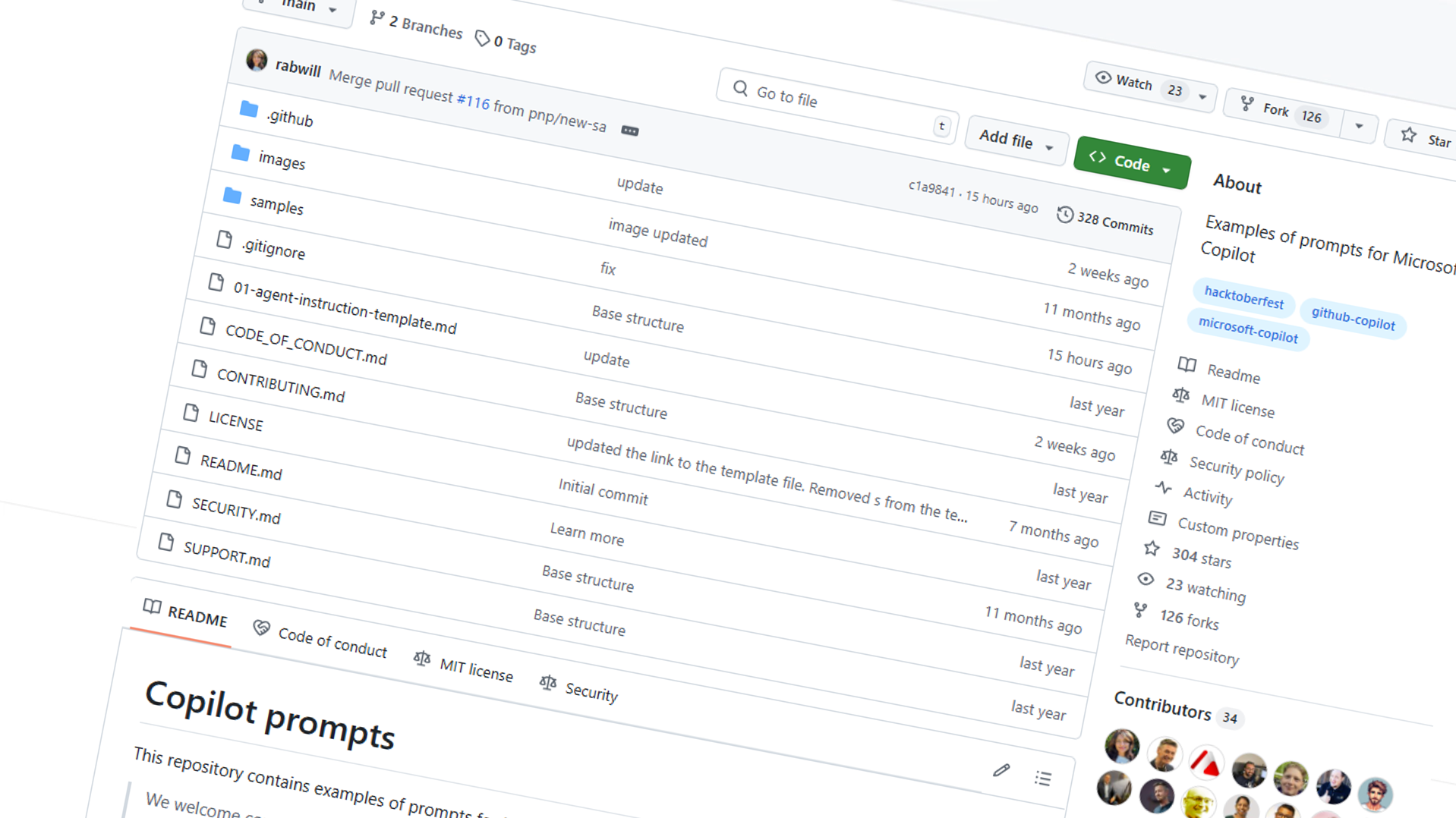The image size is (1456, 818).
Task: Open pull request #116 link
Action: [x=473, y=101]
